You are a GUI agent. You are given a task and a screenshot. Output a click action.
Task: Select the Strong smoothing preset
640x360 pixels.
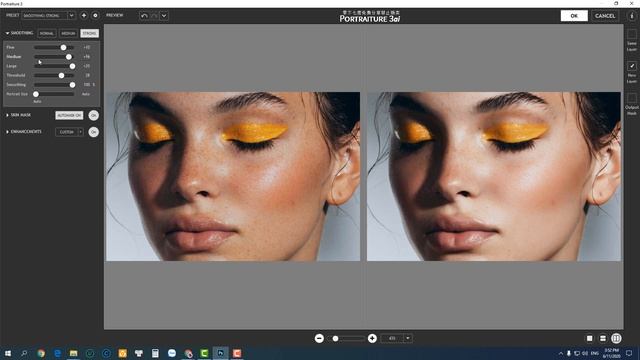point(89,33)
